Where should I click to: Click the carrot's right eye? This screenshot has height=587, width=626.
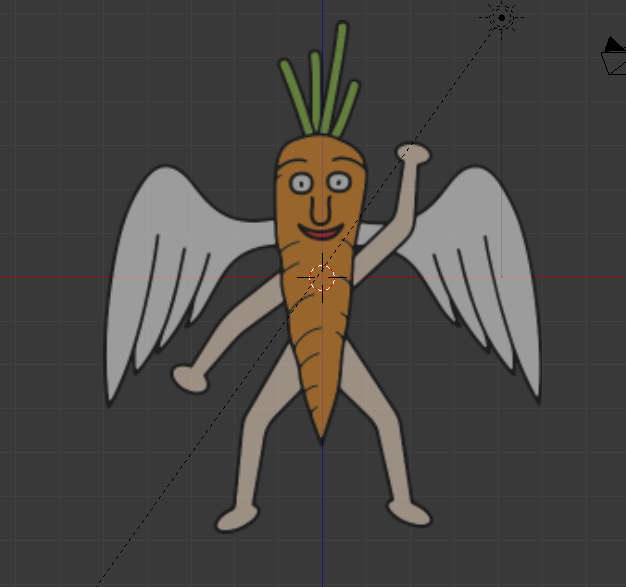coord(338,182)
